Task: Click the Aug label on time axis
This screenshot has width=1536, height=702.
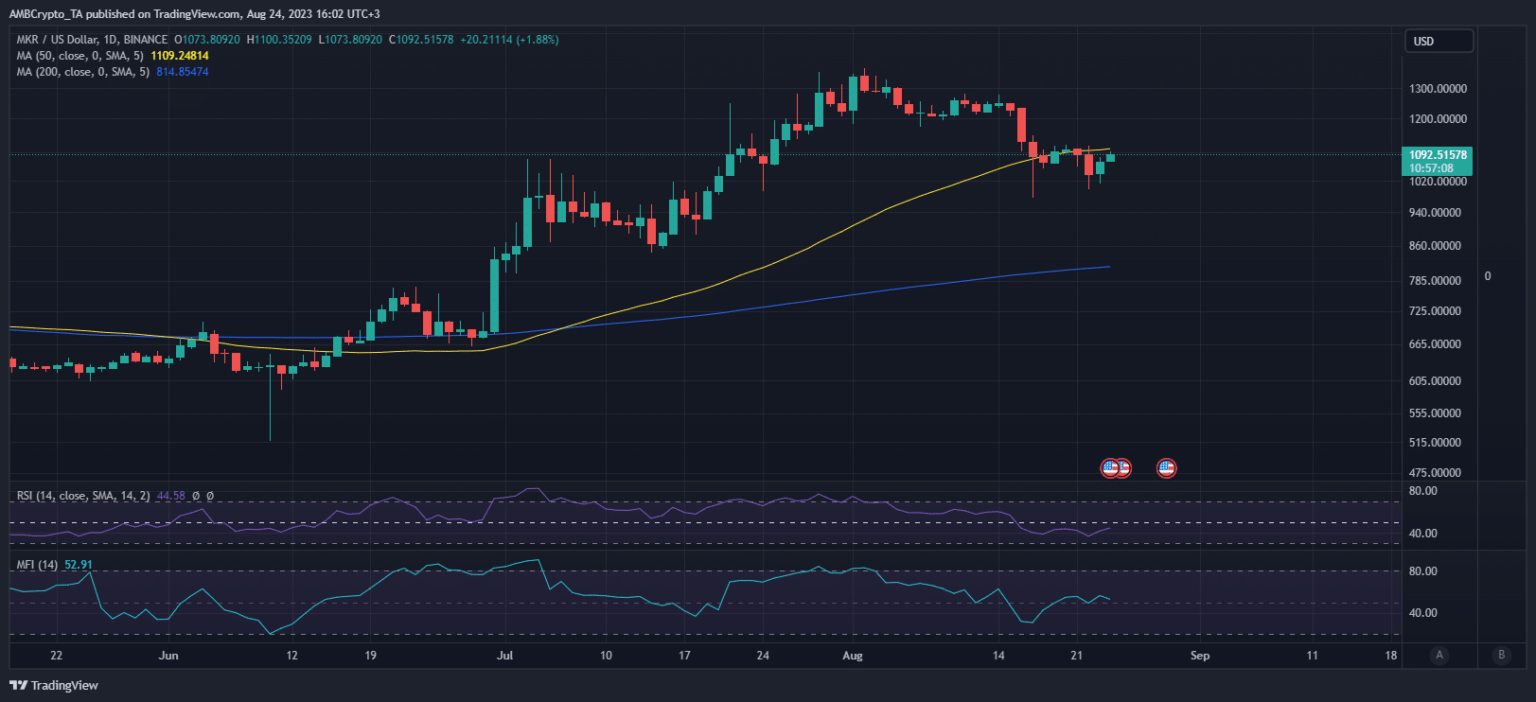Action: pos(852,656)
